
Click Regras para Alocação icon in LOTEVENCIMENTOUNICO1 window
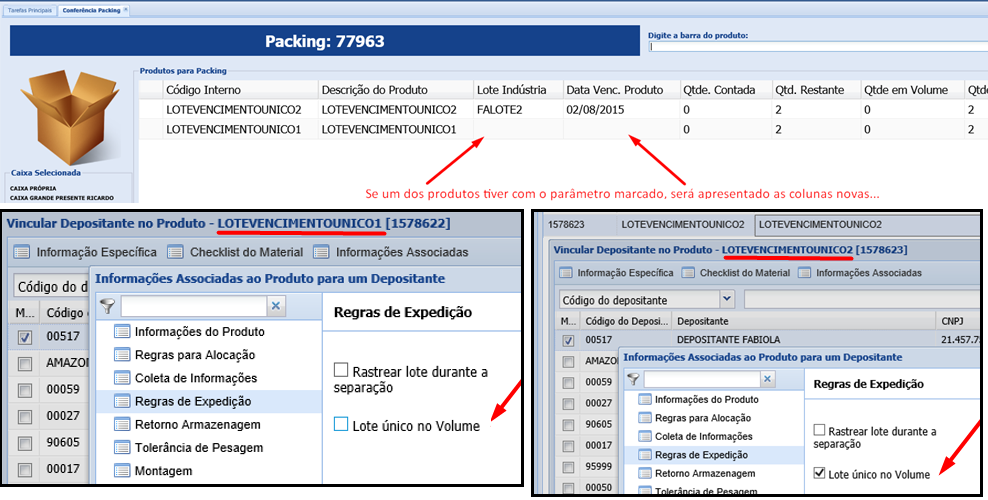coord(122,355)
